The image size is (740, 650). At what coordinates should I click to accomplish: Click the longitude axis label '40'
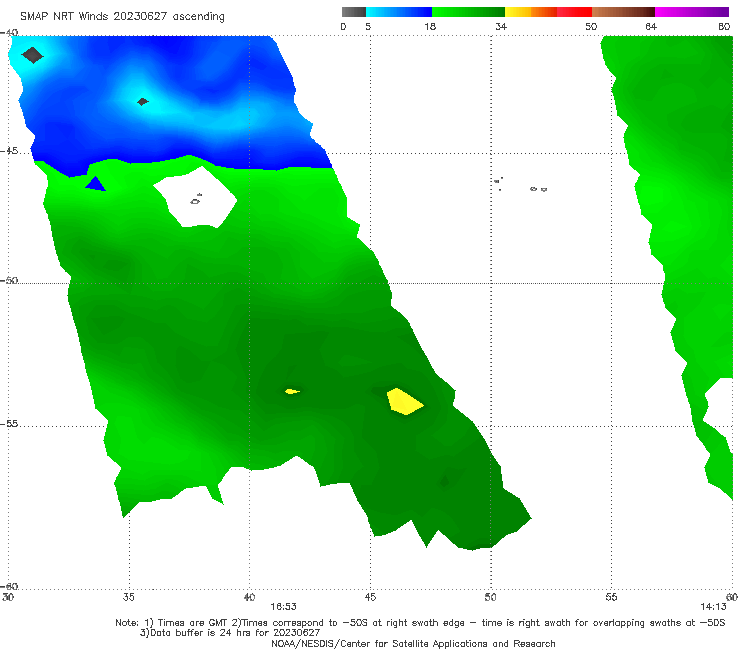249,597
